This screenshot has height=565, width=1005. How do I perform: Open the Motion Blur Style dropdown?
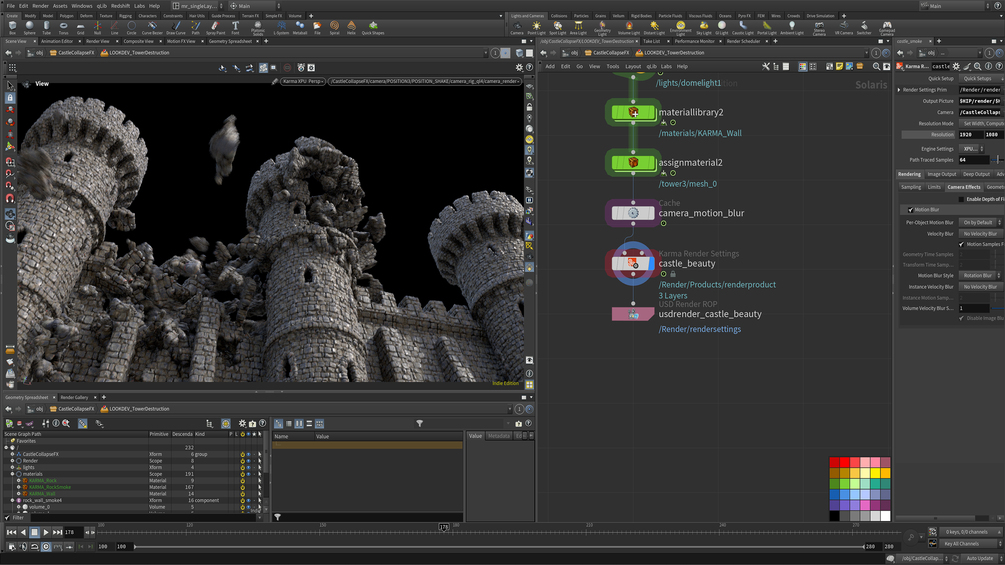click(x=980, y=276)
